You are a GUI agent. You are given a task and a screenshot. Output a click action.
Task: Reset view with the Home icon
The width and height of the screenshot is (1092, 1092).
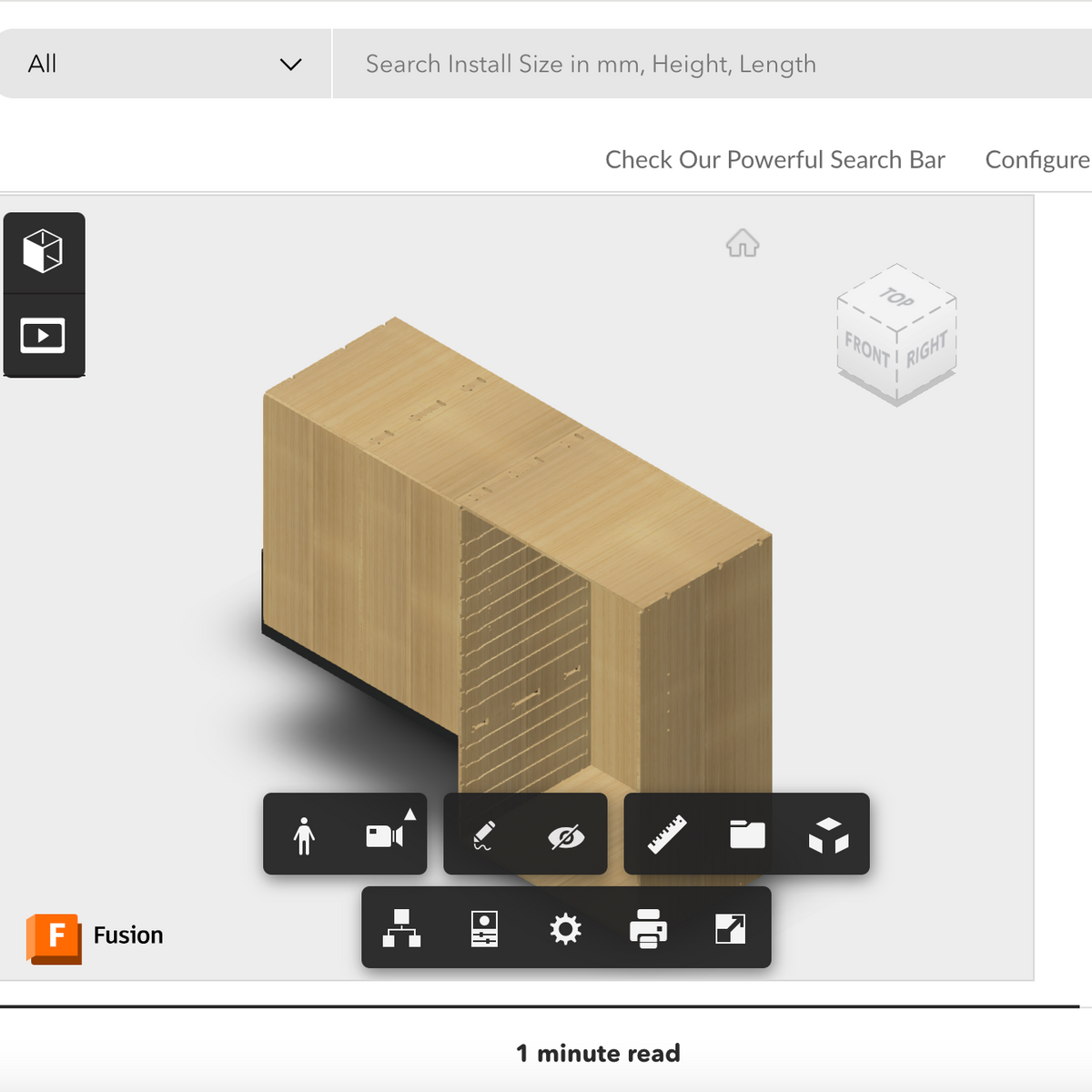(x=743, y=243)
